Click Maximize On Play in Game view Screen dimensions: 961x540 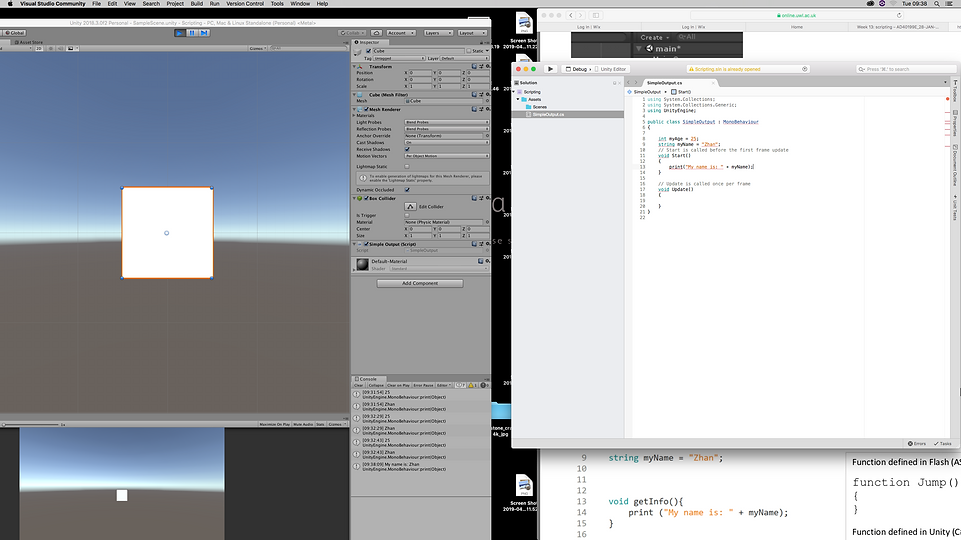(275, 424)
